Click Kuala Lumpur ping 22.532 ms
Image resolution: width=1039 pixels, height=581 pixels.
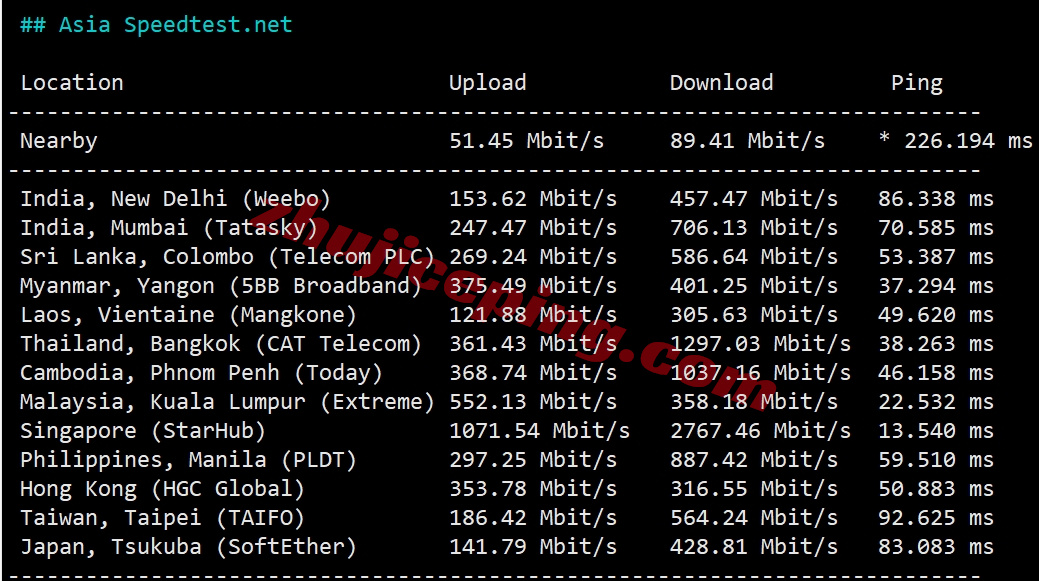pos(936,402)
